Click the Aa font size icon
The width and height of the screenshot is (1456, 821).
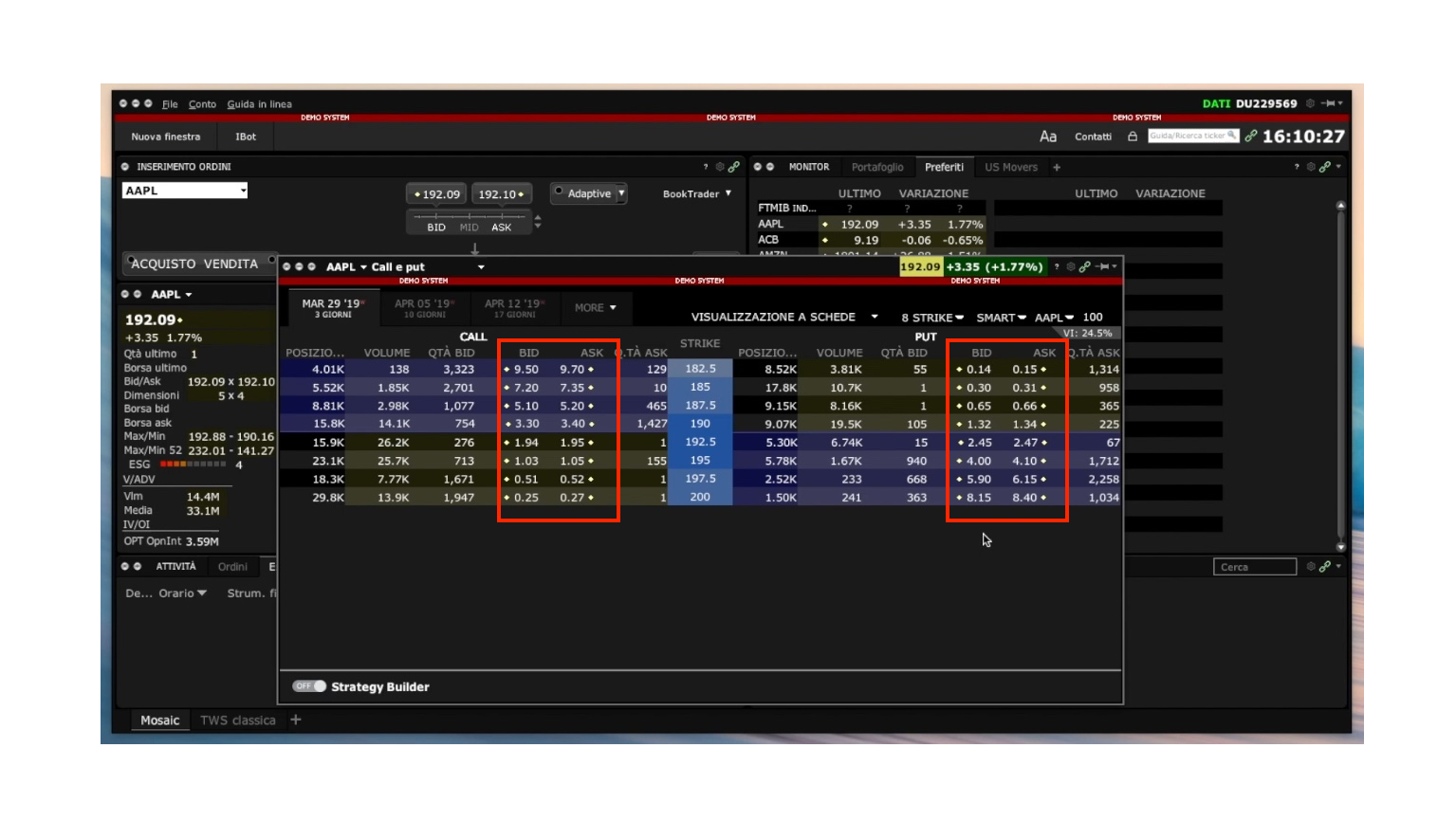coord(1048,137)
